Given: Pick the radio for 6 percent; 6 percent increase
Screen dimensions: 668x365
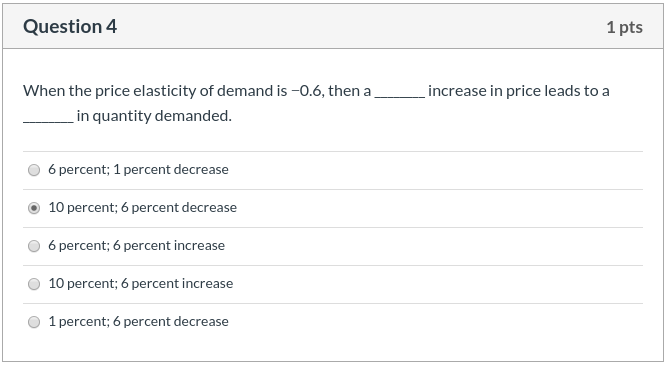Looking at the screenshot, I should (34, 246).
